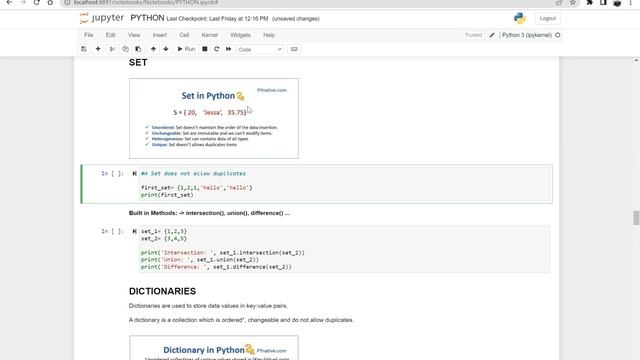Restart kernel and run all cells
640x360 pixels.
229,49
